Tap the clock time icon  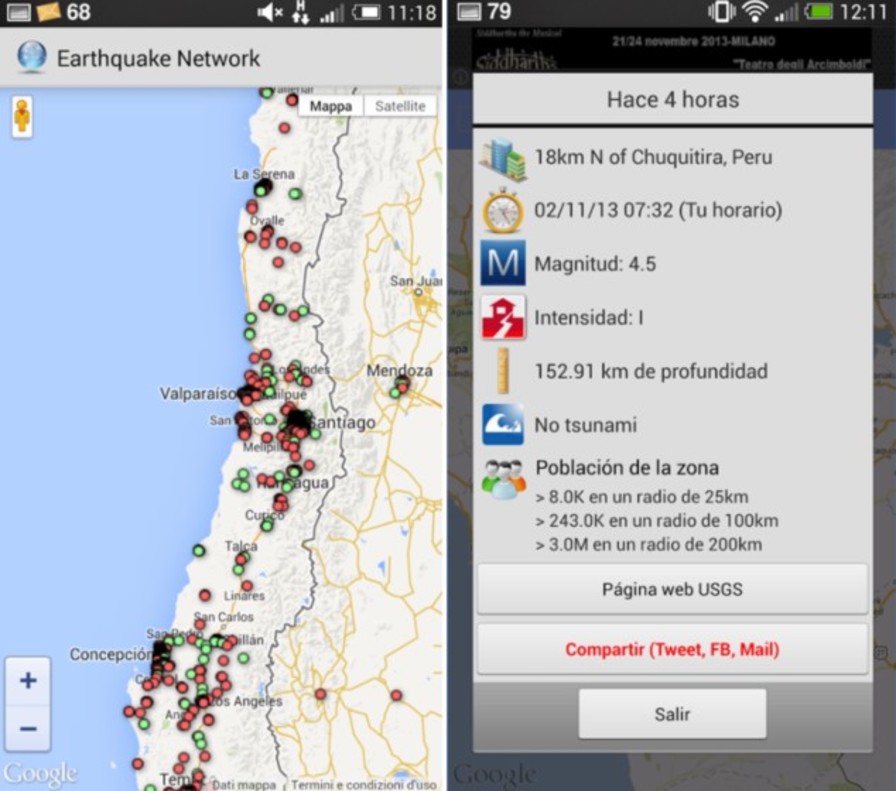coord(502,211)
